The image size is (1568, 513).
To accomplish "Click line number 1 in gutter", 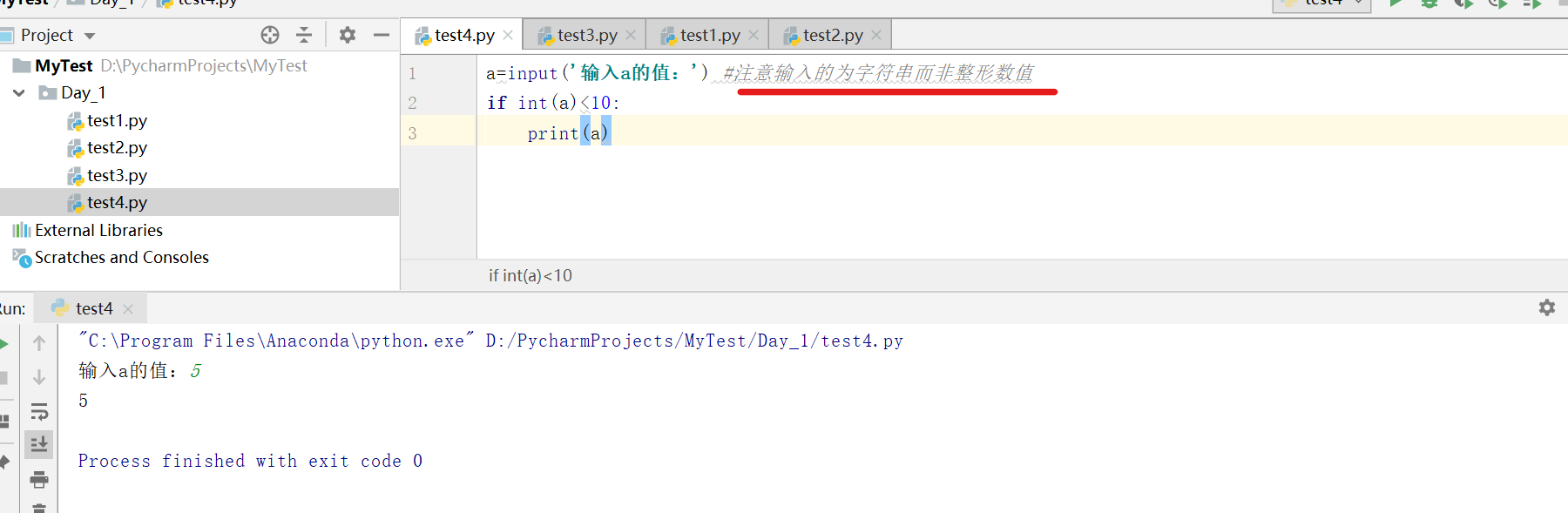I will tap(413, 73).
